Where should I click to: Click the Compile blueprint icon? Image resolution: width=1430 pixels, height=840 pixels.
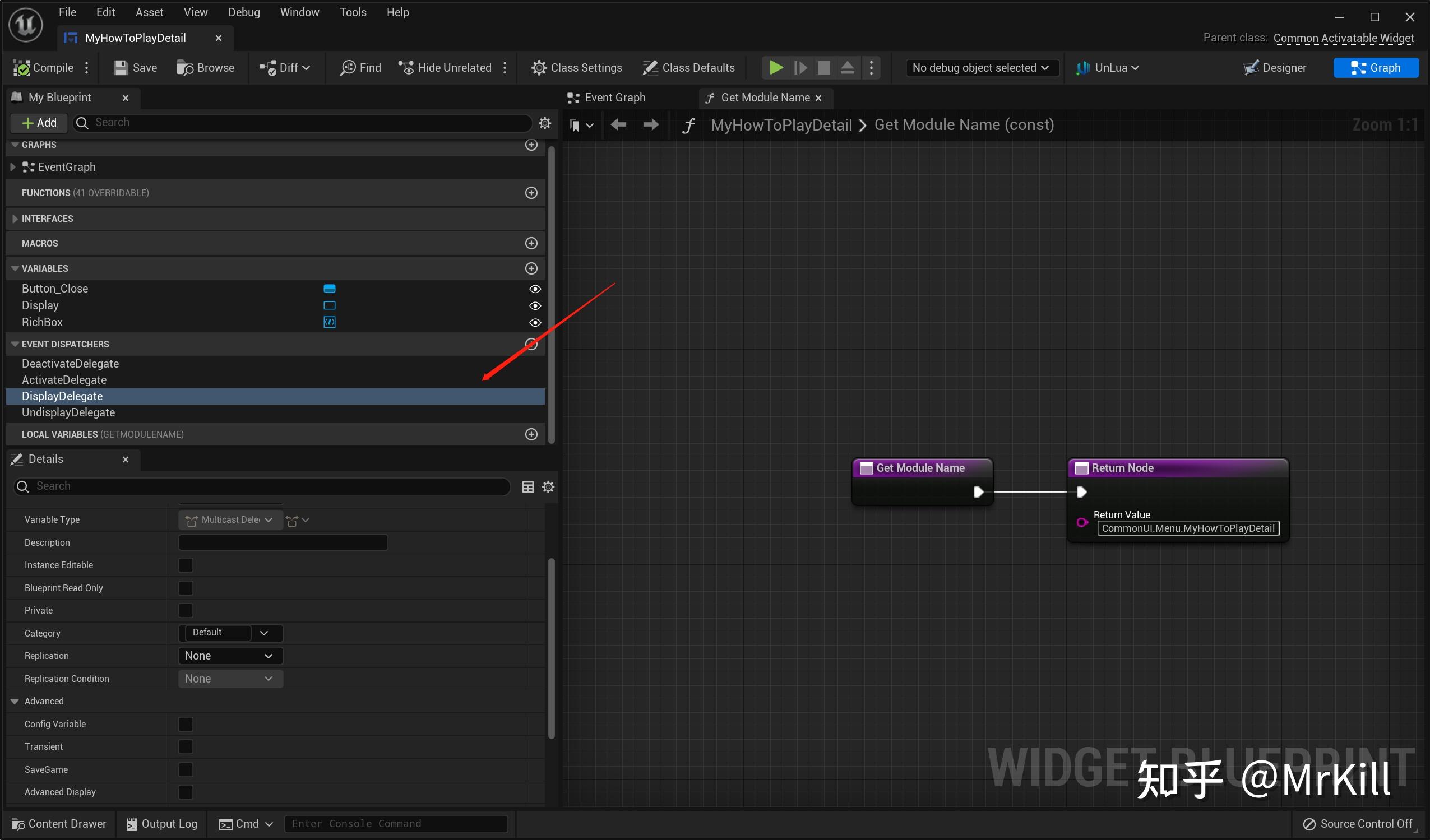coord(21,68)
